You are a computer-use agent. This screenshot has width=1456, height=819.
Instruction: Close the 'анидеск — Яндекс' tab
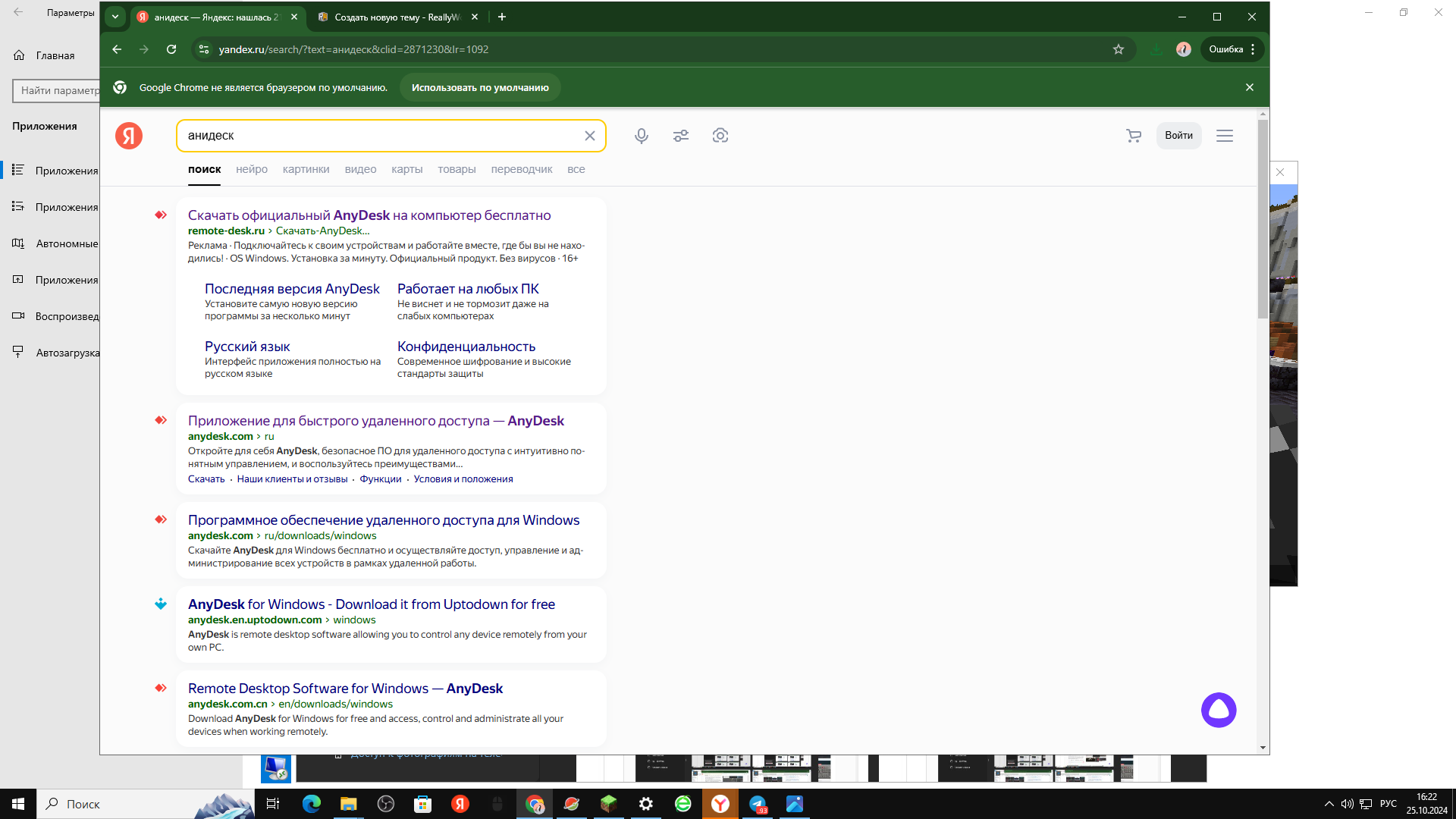tap(294, 17)
